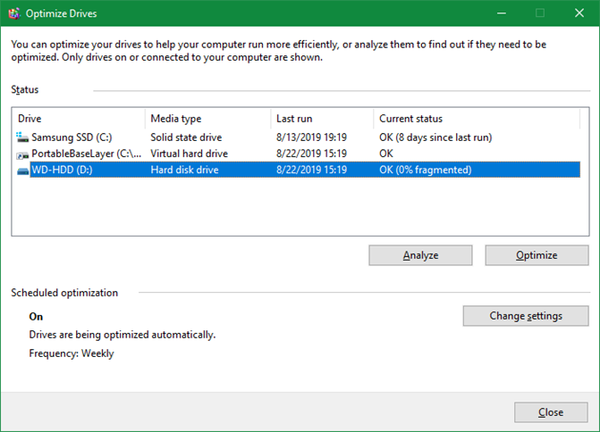Click the WD-HDD hard disk icon

(23, 171)
